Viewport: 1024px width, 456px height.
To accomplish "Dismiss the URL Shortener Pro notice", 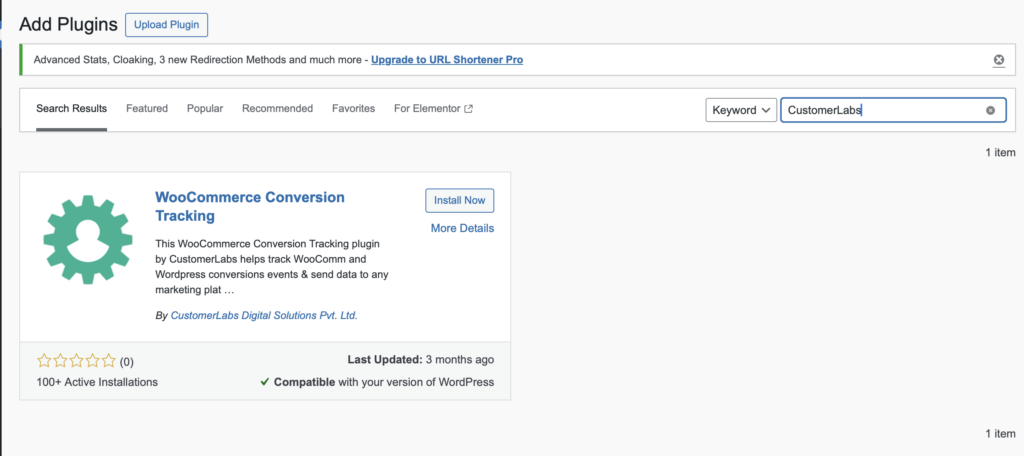I will pos(998,60).
